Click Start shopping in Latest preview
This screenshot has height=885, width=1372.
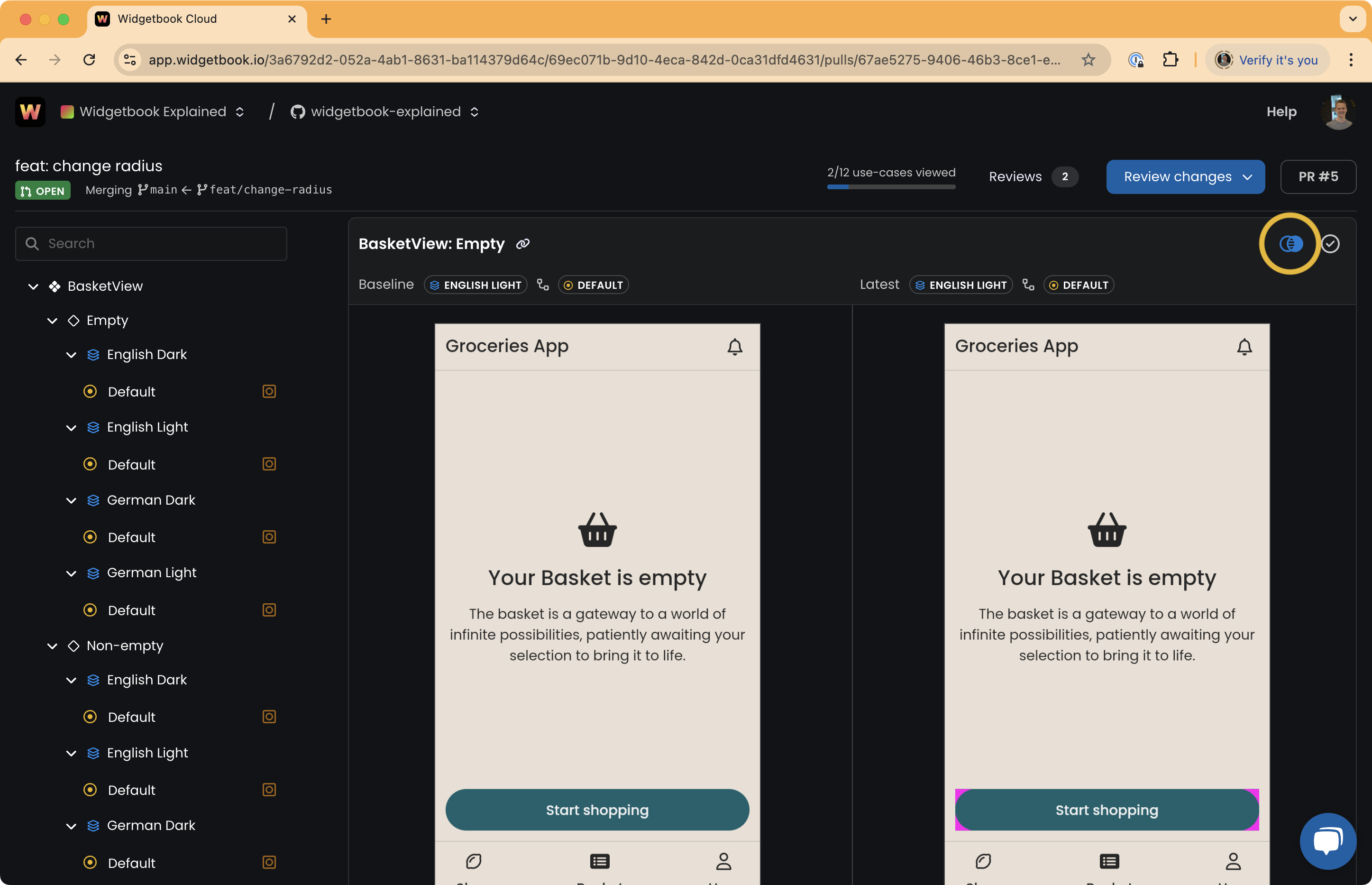tap(1106, 810)
